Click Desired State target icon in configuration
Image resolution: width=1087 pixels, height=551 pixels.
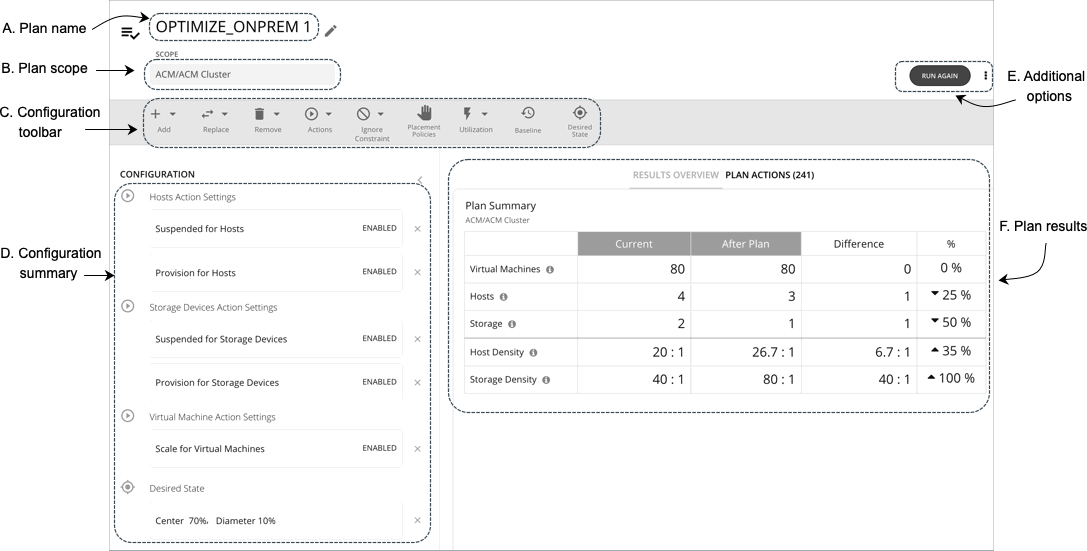(x=128, y=488)
